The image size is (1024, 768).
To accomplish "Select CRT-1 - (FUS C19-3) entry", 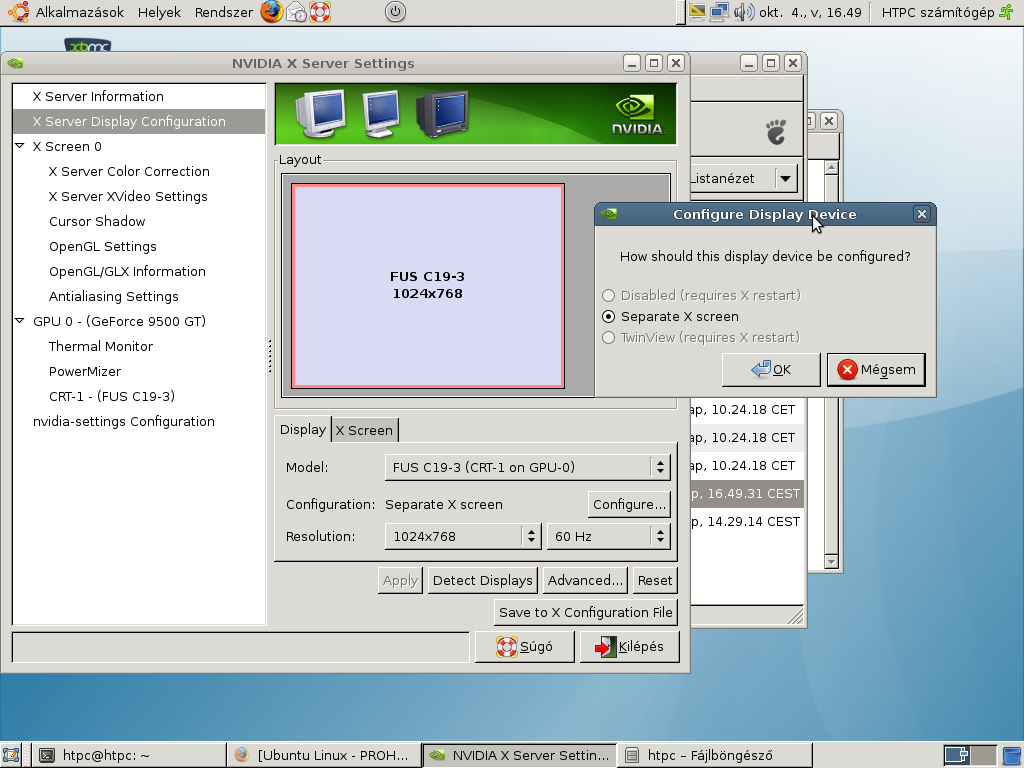I will [x=112, y=396].
